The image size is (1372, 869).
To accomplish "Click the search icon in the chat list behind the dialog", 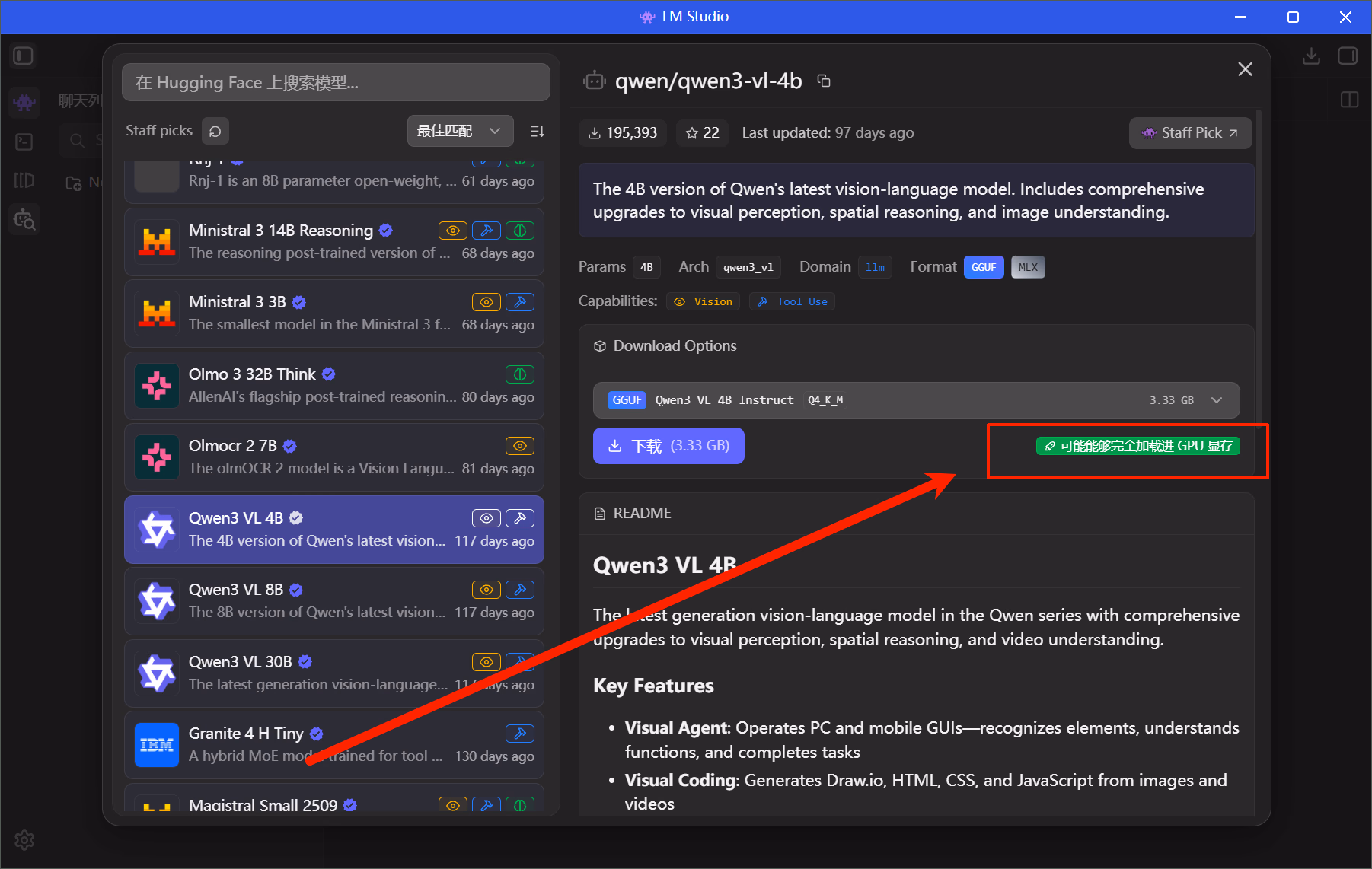I will (x=77, y=140).
